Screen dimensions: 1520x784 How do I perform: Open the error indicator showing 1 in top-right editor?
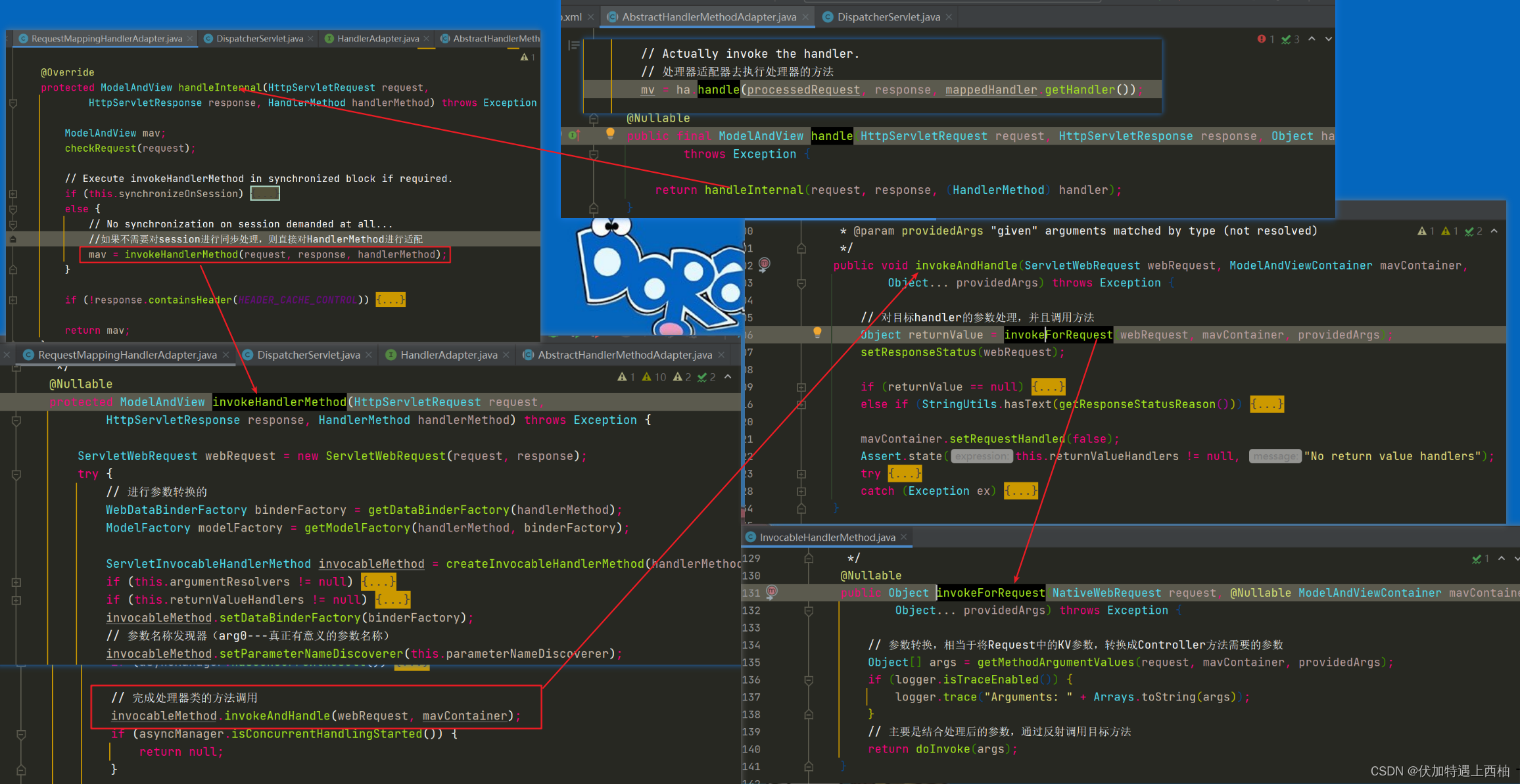tap(1266, 39)
